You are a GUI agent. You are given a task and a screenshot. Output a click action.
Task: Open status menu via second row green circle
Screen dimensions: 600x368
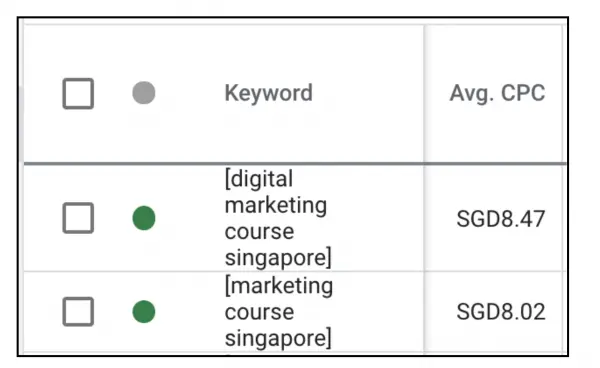144,312
